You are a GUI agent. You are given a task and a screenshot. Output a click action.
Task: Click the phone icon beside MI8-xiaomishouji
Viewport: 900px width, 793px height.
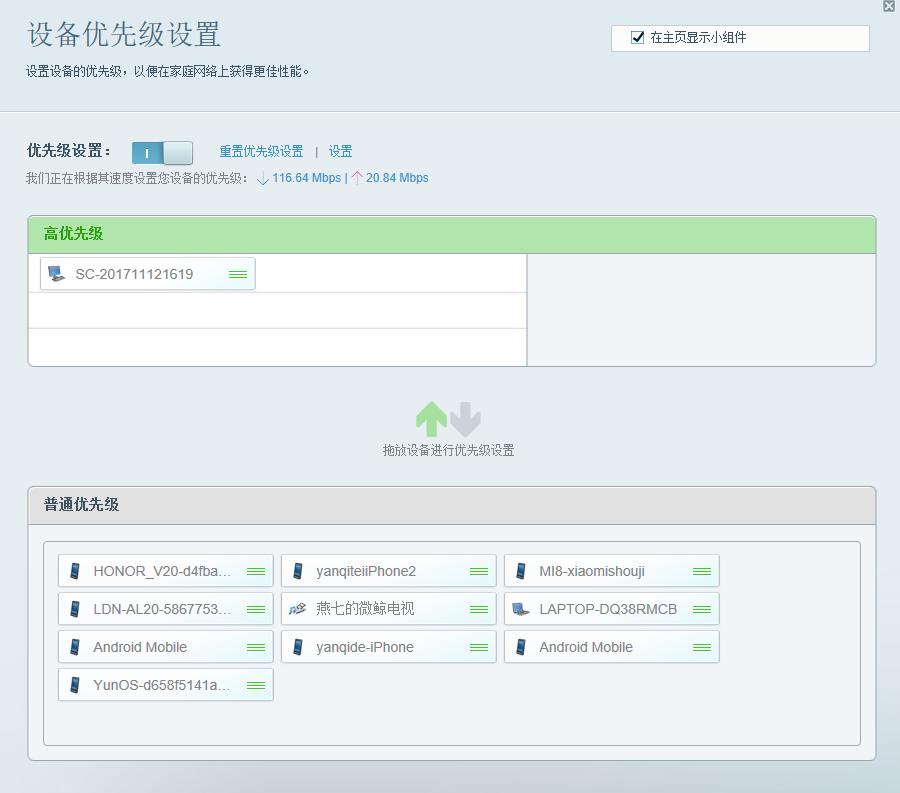click(x=521, y=570)
